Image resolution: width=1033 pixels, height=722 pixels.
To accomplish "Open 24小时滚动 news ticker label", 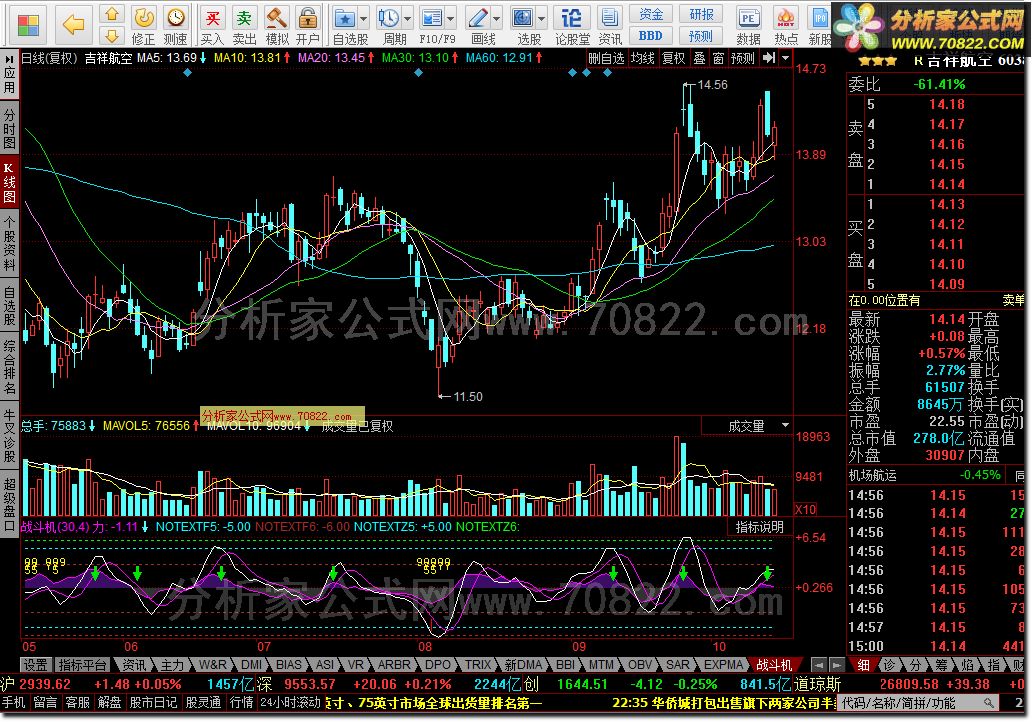I will point(290,703).
